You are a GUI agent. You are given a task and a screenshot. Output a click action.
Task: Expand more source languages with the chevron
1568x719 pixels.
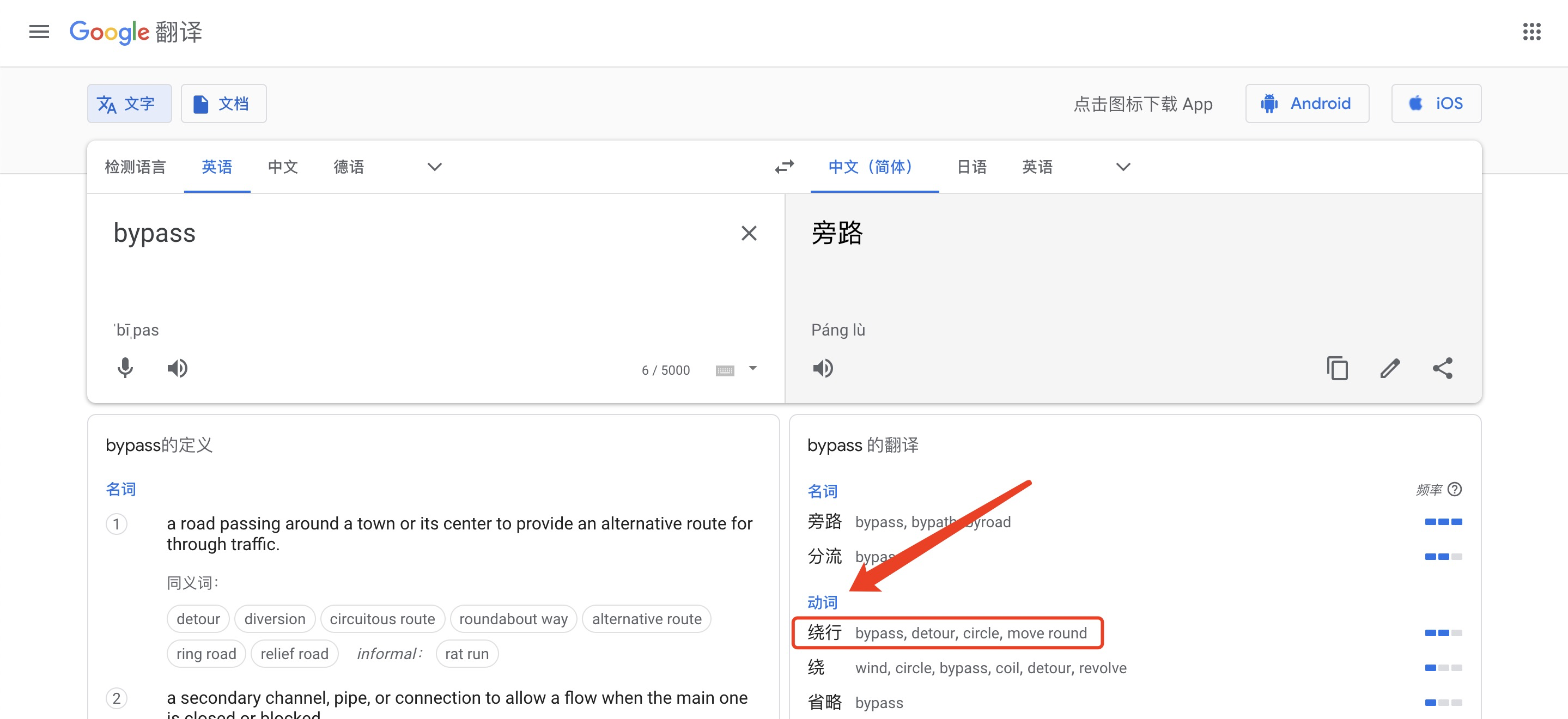[433, 167]
